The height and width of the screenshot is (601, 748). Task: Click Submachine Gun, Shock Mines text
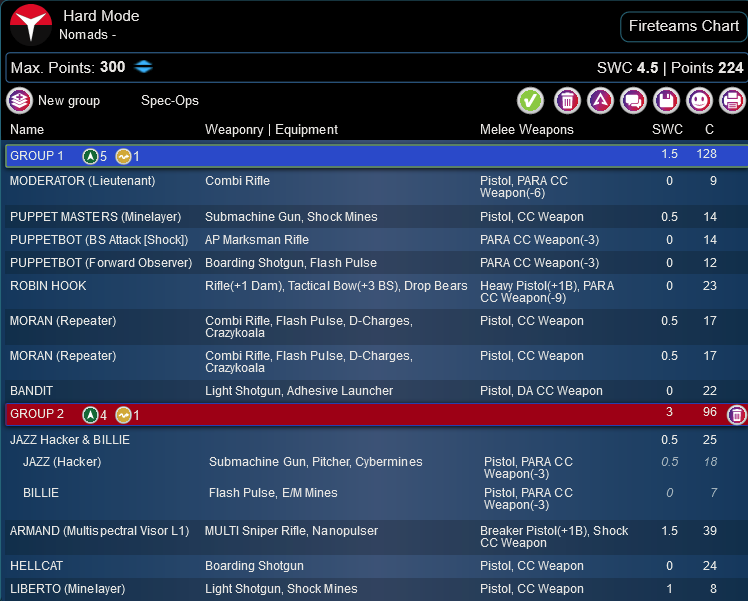(291, 217)
